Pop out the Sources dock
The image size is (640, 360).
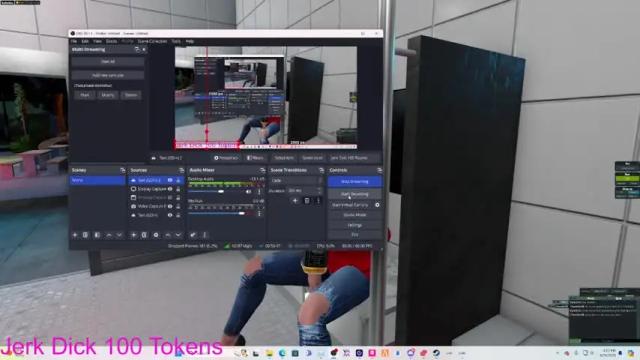click(181, 170)
